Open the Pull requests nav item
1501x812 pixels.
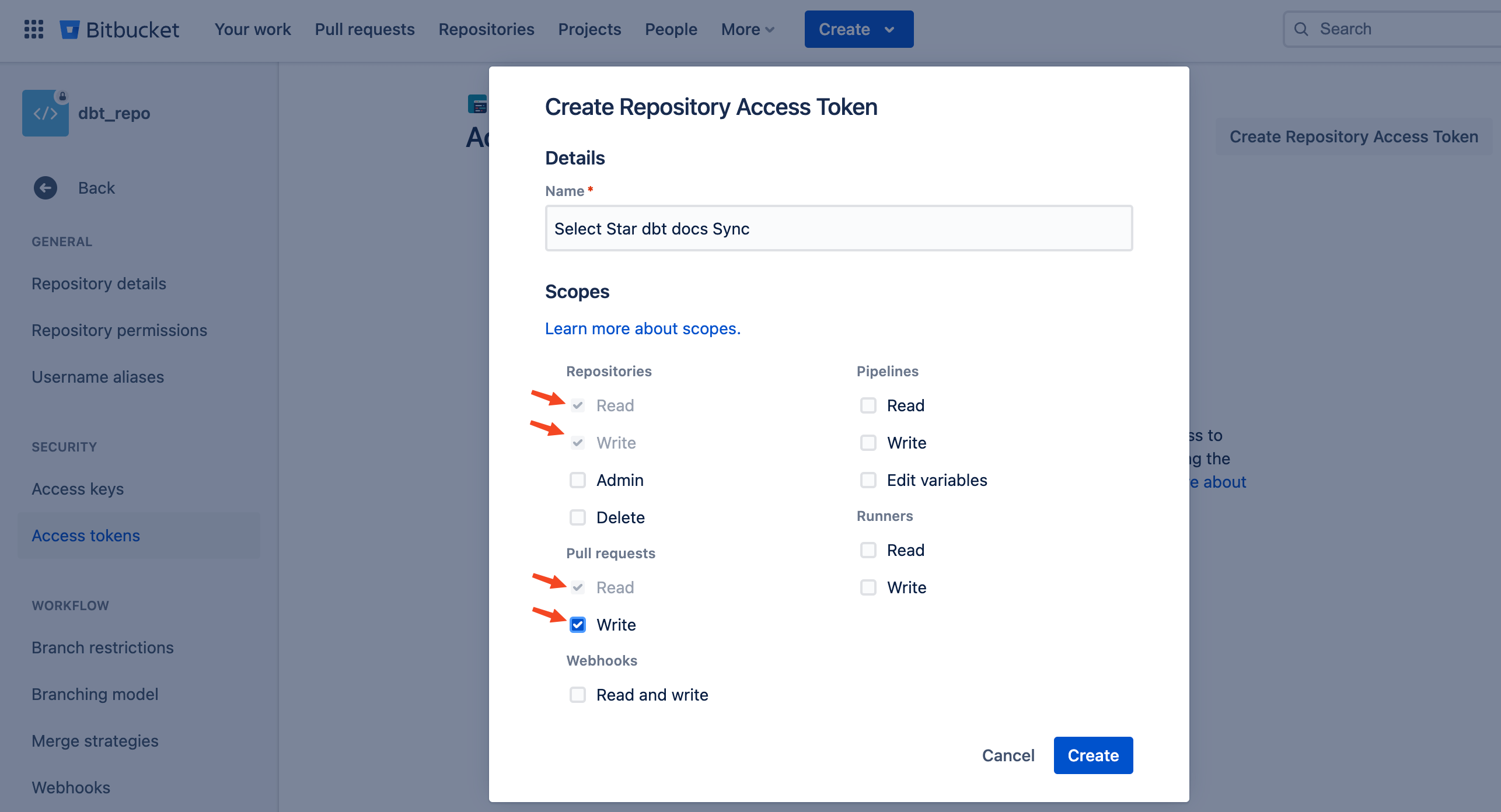[x=365, y=29]
